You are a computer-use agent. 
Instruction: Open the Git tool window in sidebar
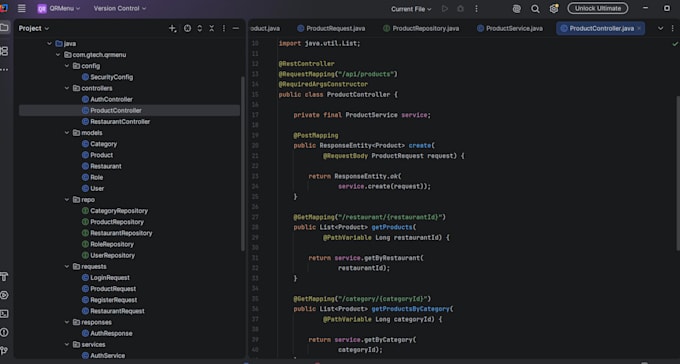click(4, 351)
